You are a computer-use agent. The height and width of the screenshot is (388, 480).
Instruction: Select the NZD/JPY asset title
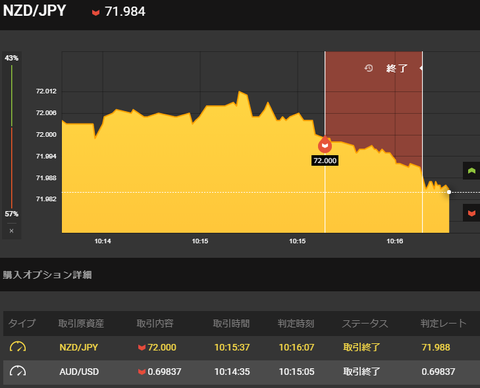[34, 11]
